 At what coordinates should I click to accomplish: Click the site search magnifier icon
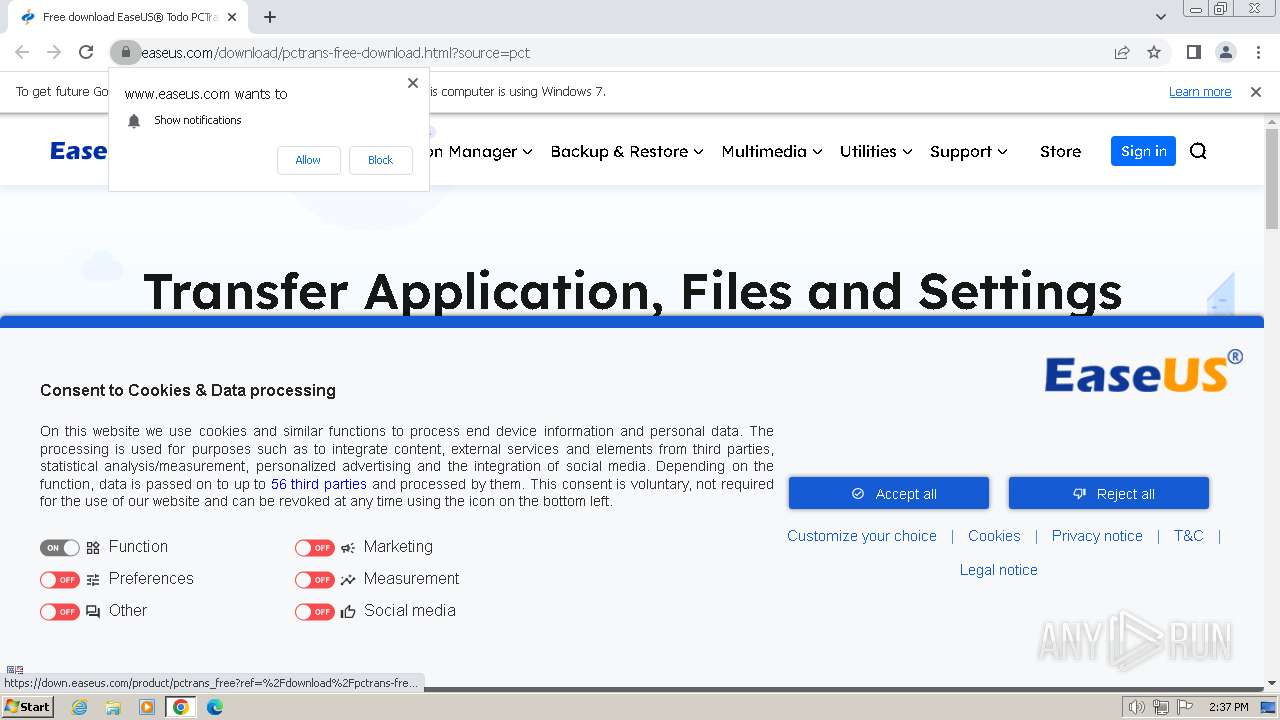click(1198, 151)
